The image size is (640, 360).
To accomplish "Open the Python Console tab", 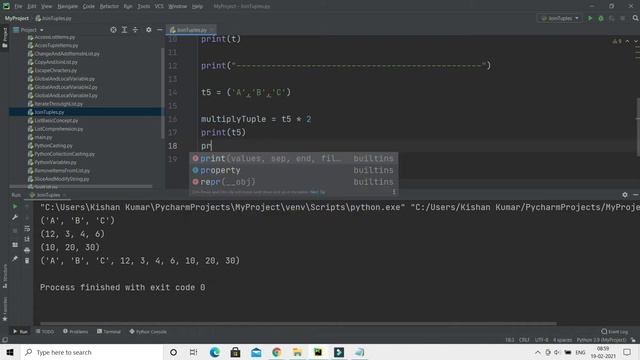I will click(148, 332).
